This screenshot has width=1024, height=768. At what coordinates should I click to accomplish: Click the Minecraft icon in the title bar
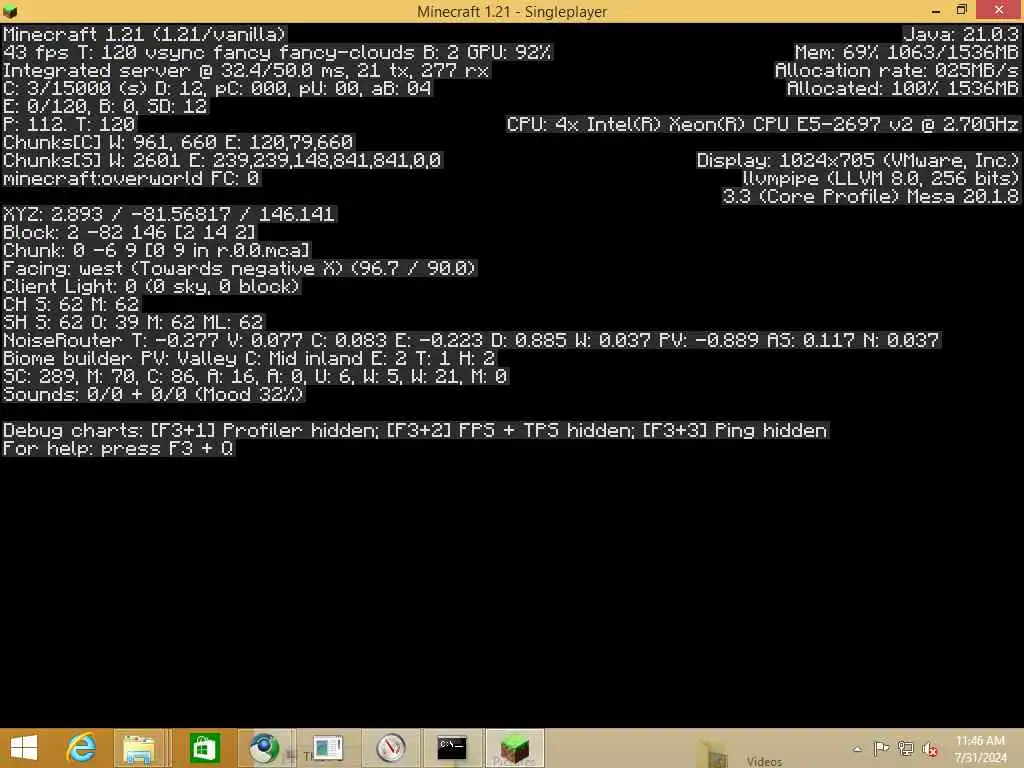[10, 11]
